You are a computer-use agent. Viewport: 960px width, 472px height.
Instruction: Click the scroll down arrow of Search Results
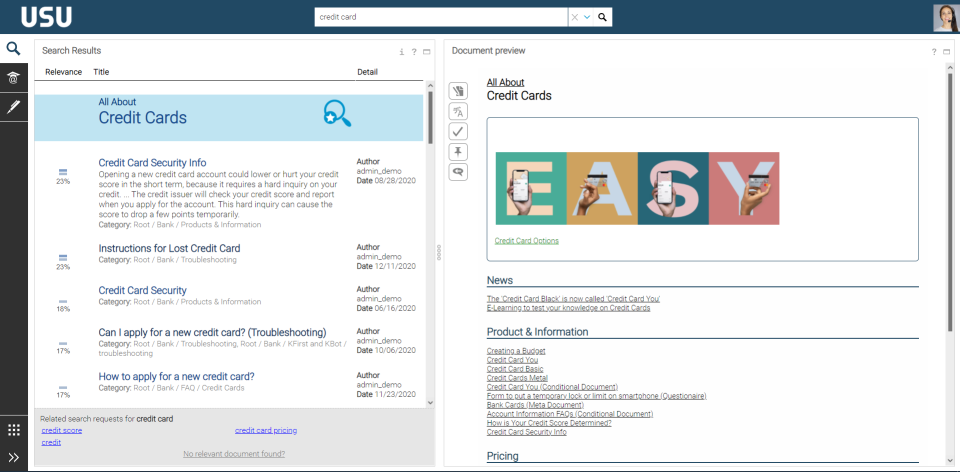tap(429, 403)
